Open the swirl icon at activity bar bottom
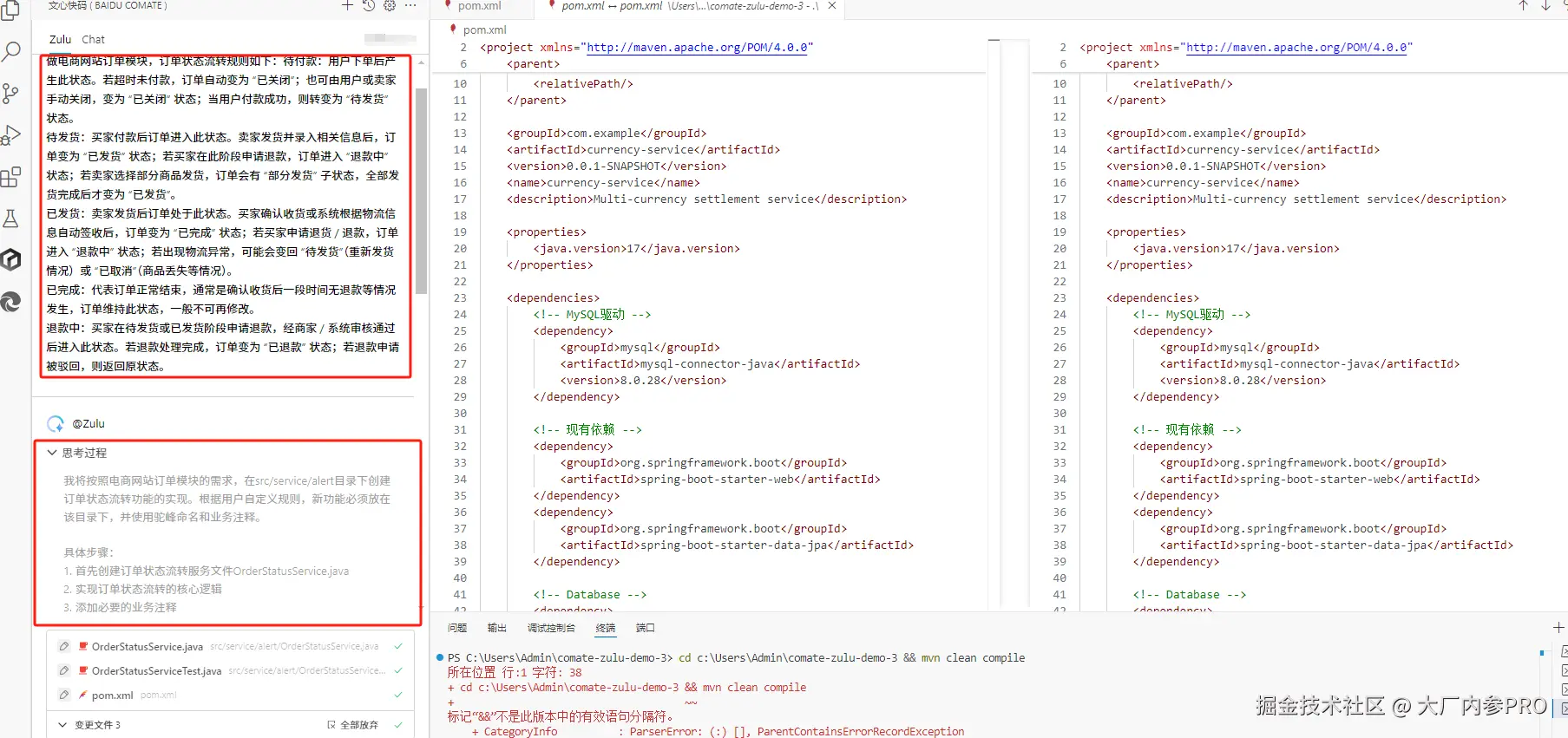This screenshot has height=738, width=1568. click(x=10, y=302)
